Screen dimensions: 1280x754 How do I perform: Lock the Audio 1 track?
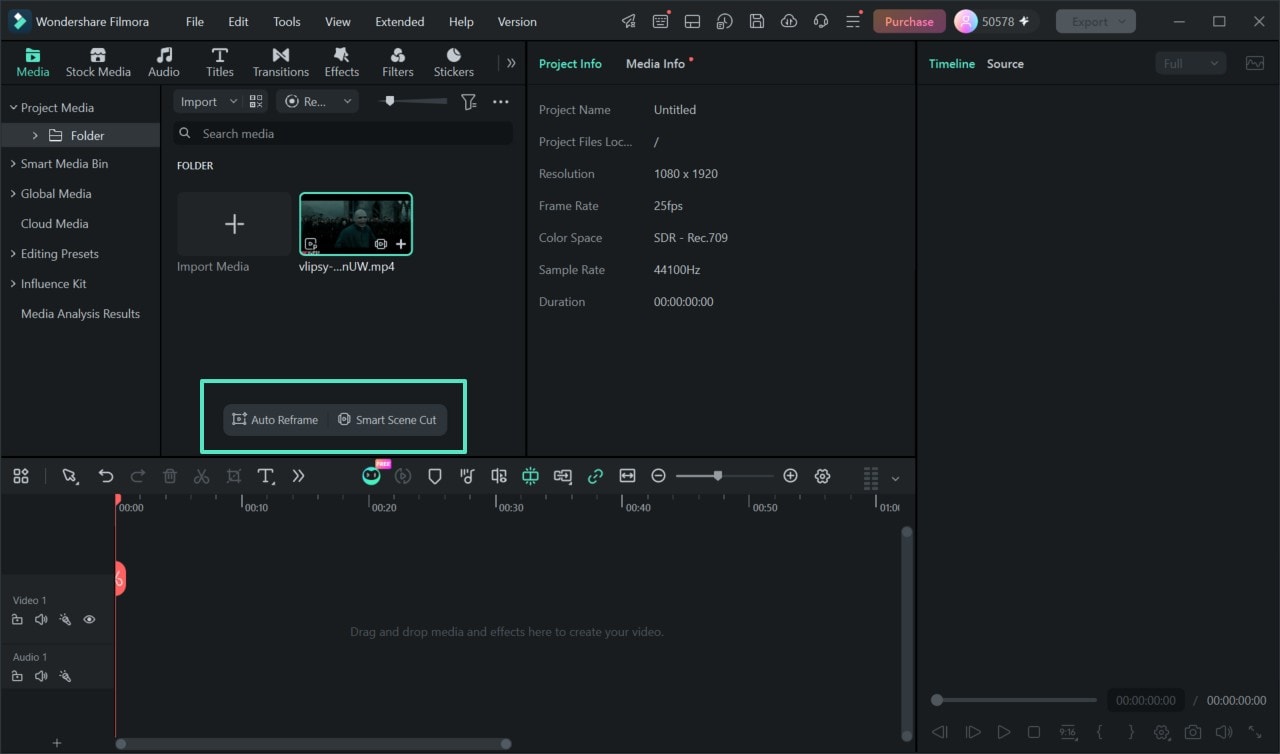pos(17,677)
